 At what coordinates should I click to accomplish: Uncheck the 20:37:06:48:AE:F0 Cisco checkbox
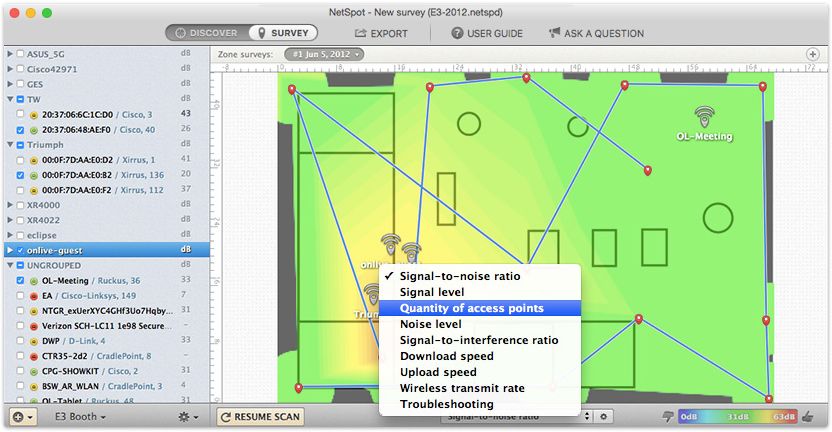point(20,129)
